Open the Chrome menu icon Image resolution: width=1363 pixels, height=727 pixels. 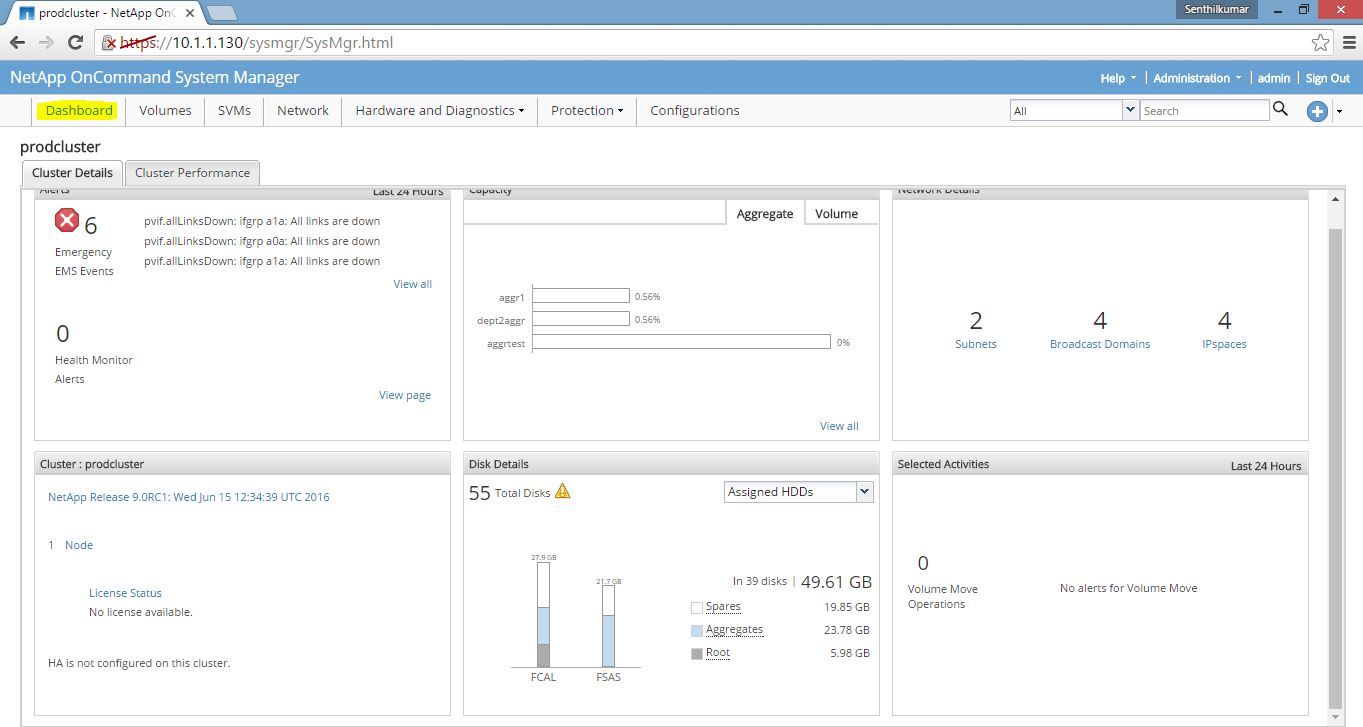[1348, 42]
